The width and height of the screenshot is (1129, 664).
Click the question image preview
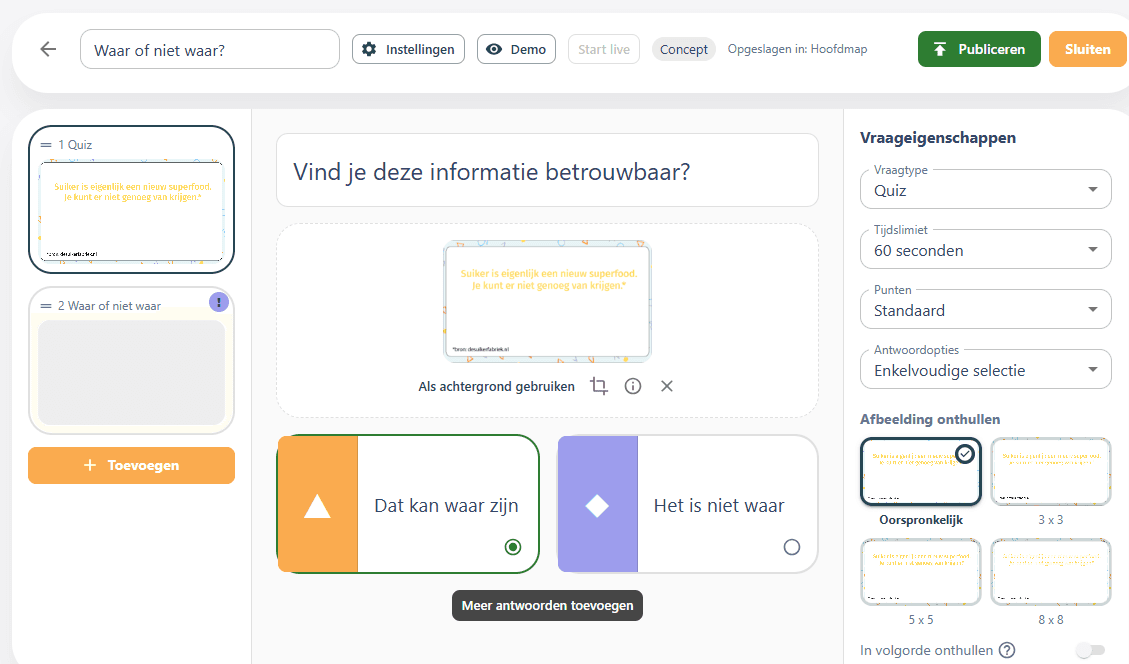(x=547, y=301)
